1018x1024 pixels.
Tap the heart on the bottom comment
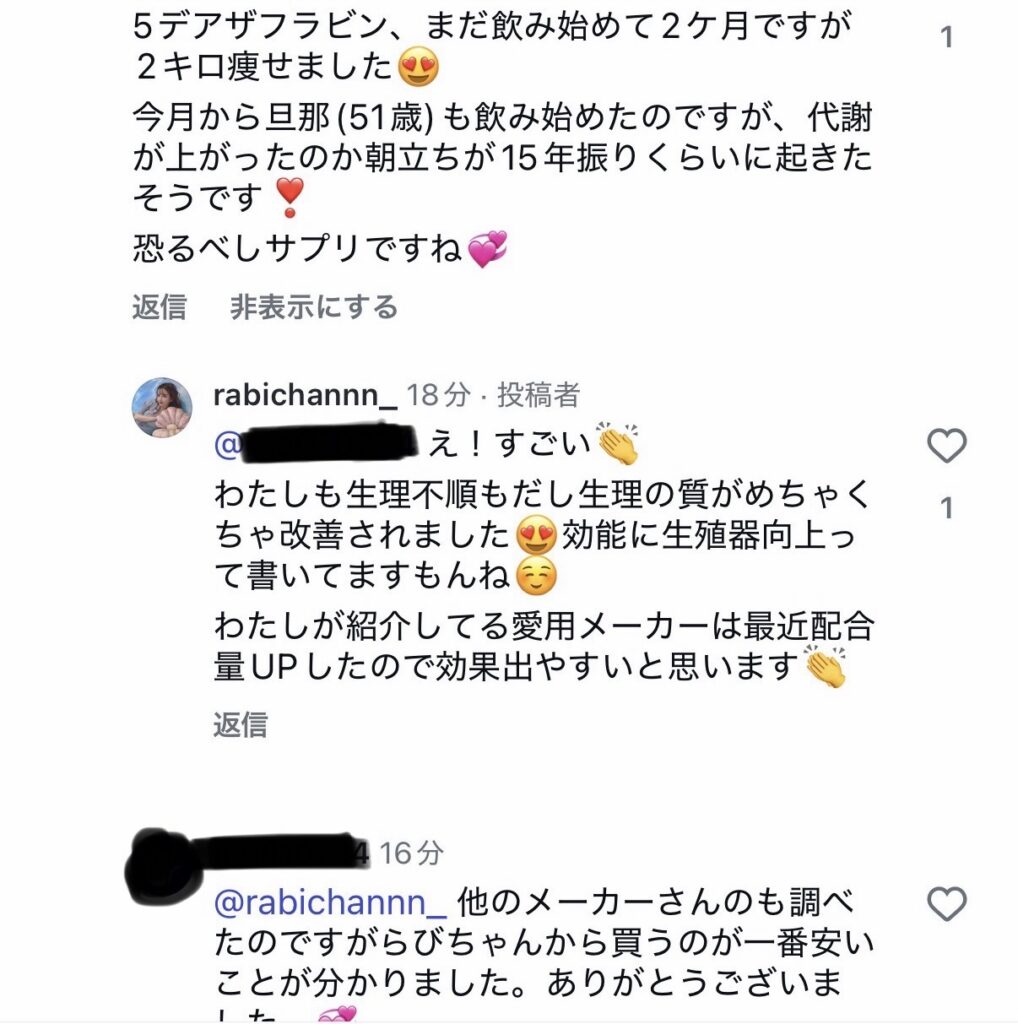click(946, 905)
